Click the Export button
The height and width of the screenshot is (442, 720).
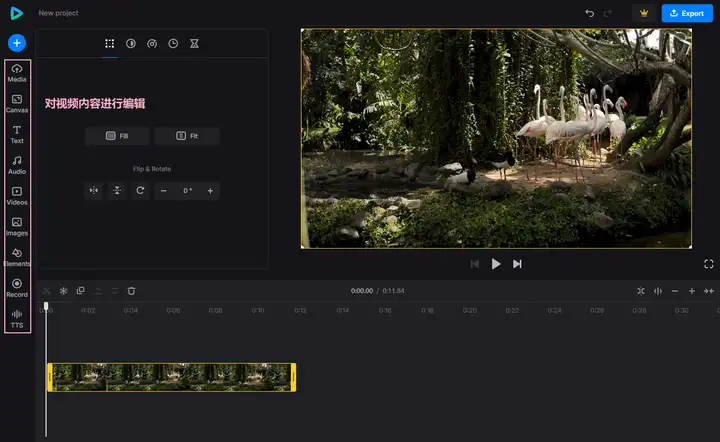[687, 13]
